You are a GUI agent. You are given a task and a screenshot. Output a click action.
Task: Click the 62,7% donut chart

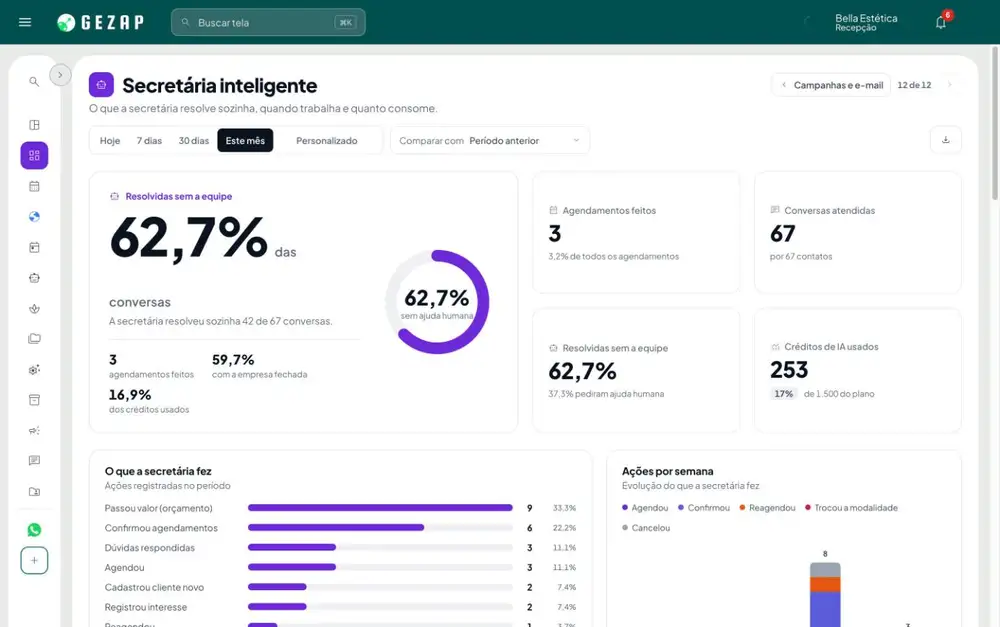point(437,302)
